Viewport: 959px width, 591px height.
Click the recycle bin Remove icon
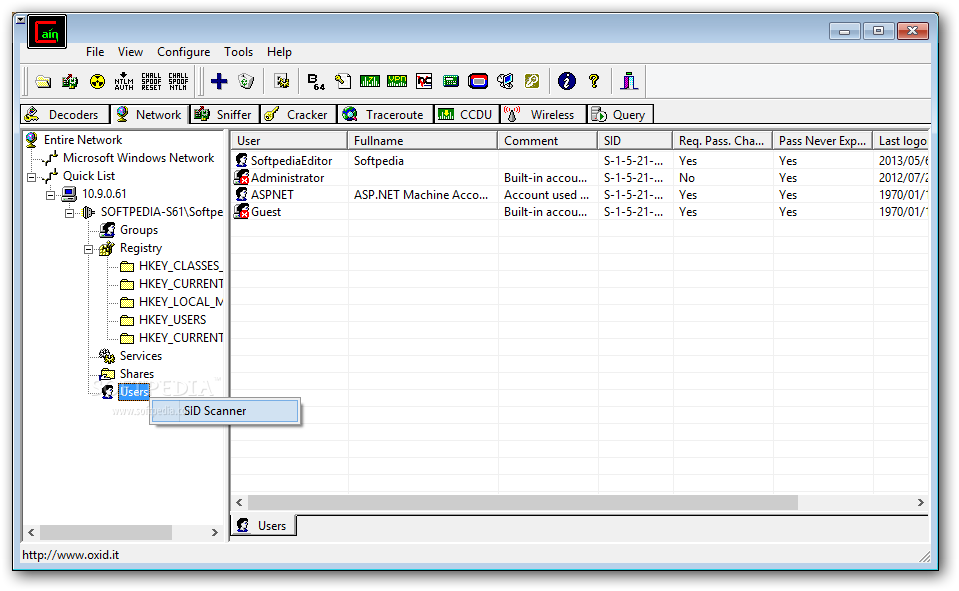tap(246, 81)
